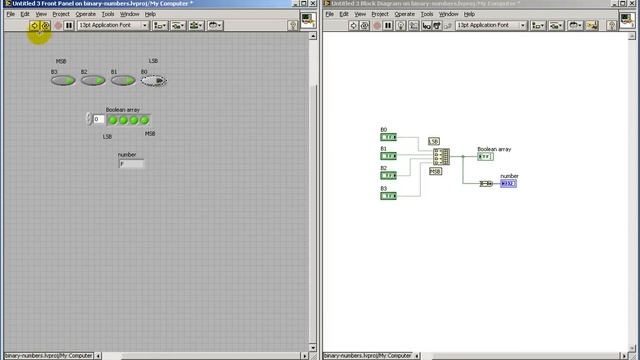Open Window menu in Front Panel window
640x360 pixels.
(129, 14)
